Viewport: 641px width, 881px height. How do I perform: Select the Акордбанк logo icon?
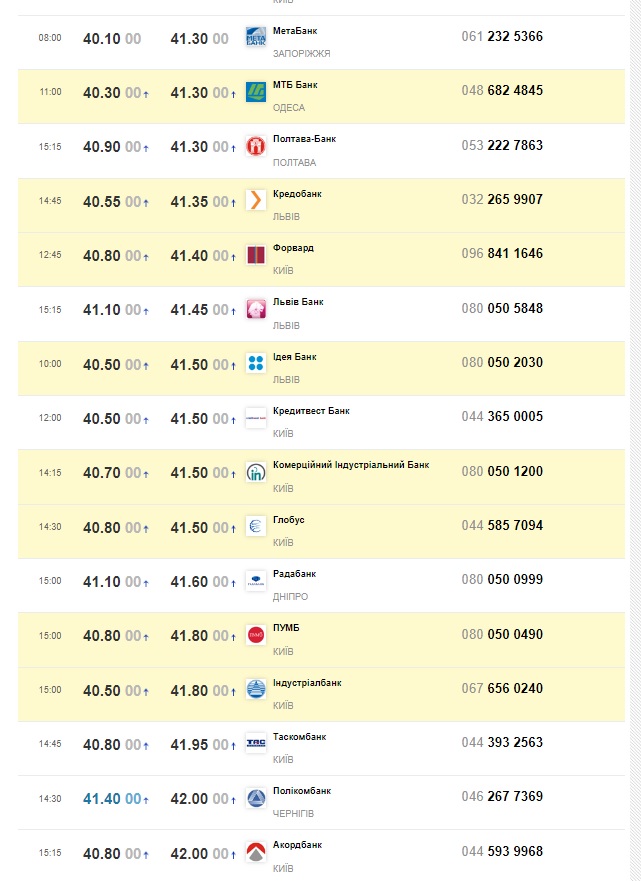pos(256,852)
